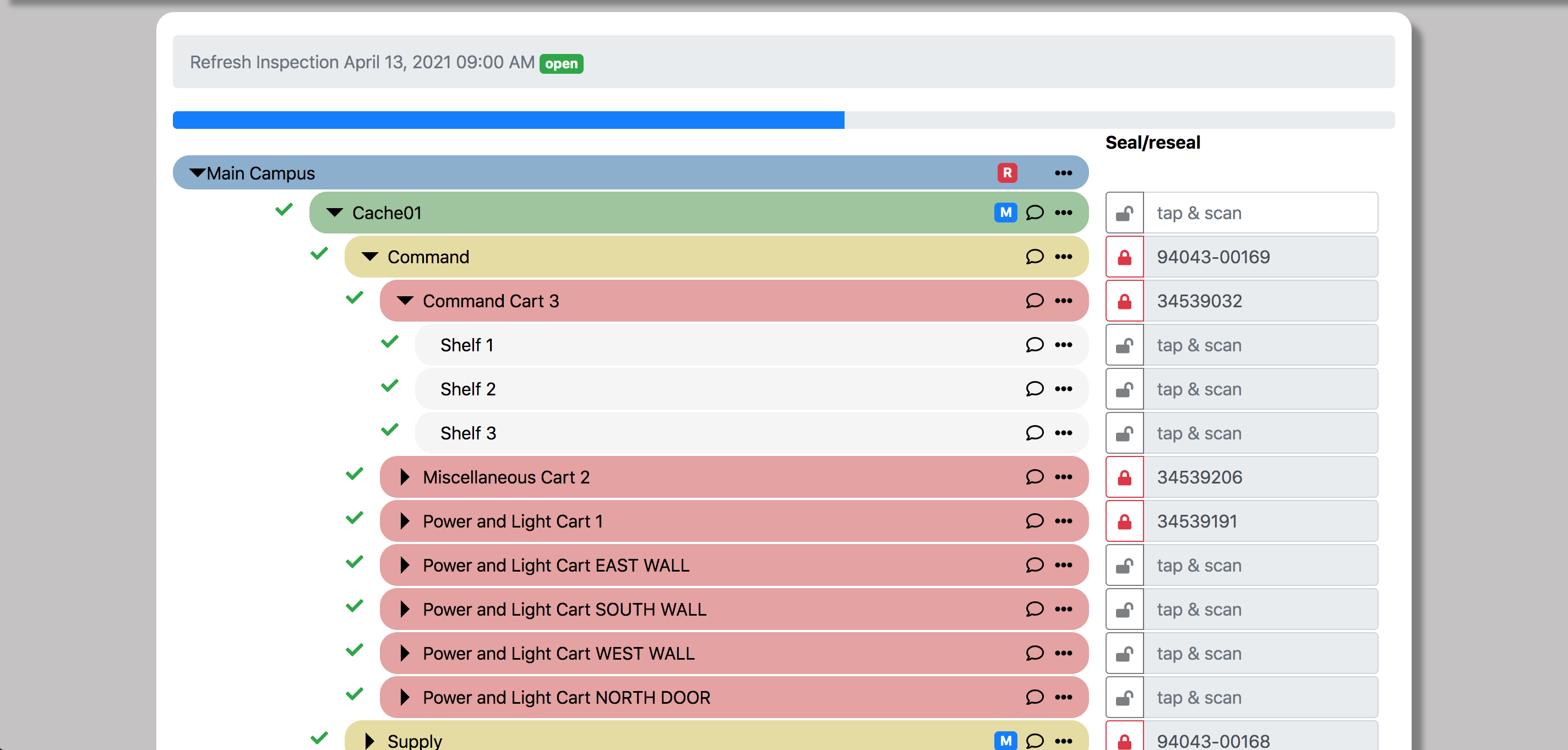Toggle the green checkmark beside Cache01
Screen dimensions: 1568x750
tap(284, 209)
